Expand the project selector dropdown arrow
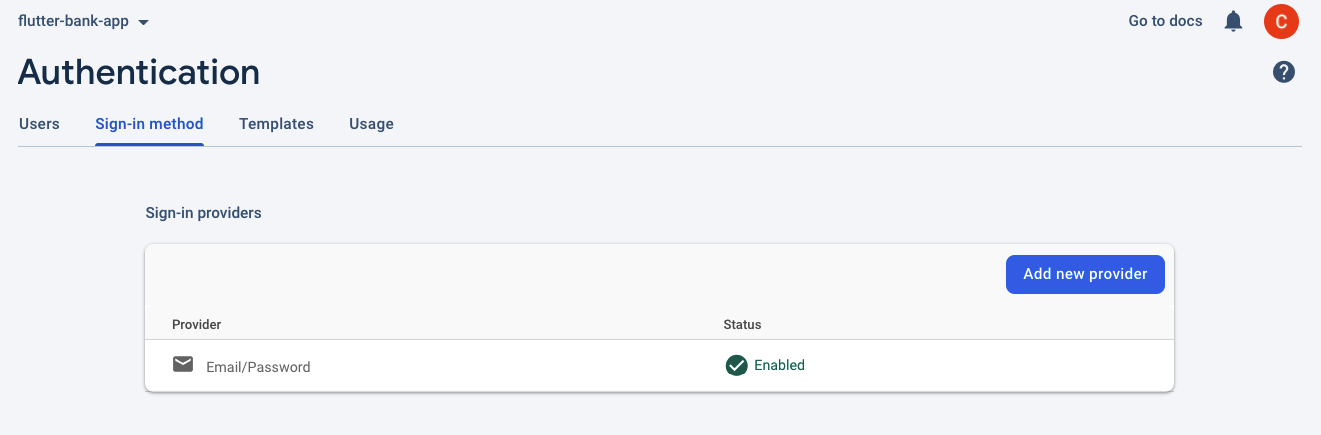Viewport: 1321px width, 435px height. [144, 22]
